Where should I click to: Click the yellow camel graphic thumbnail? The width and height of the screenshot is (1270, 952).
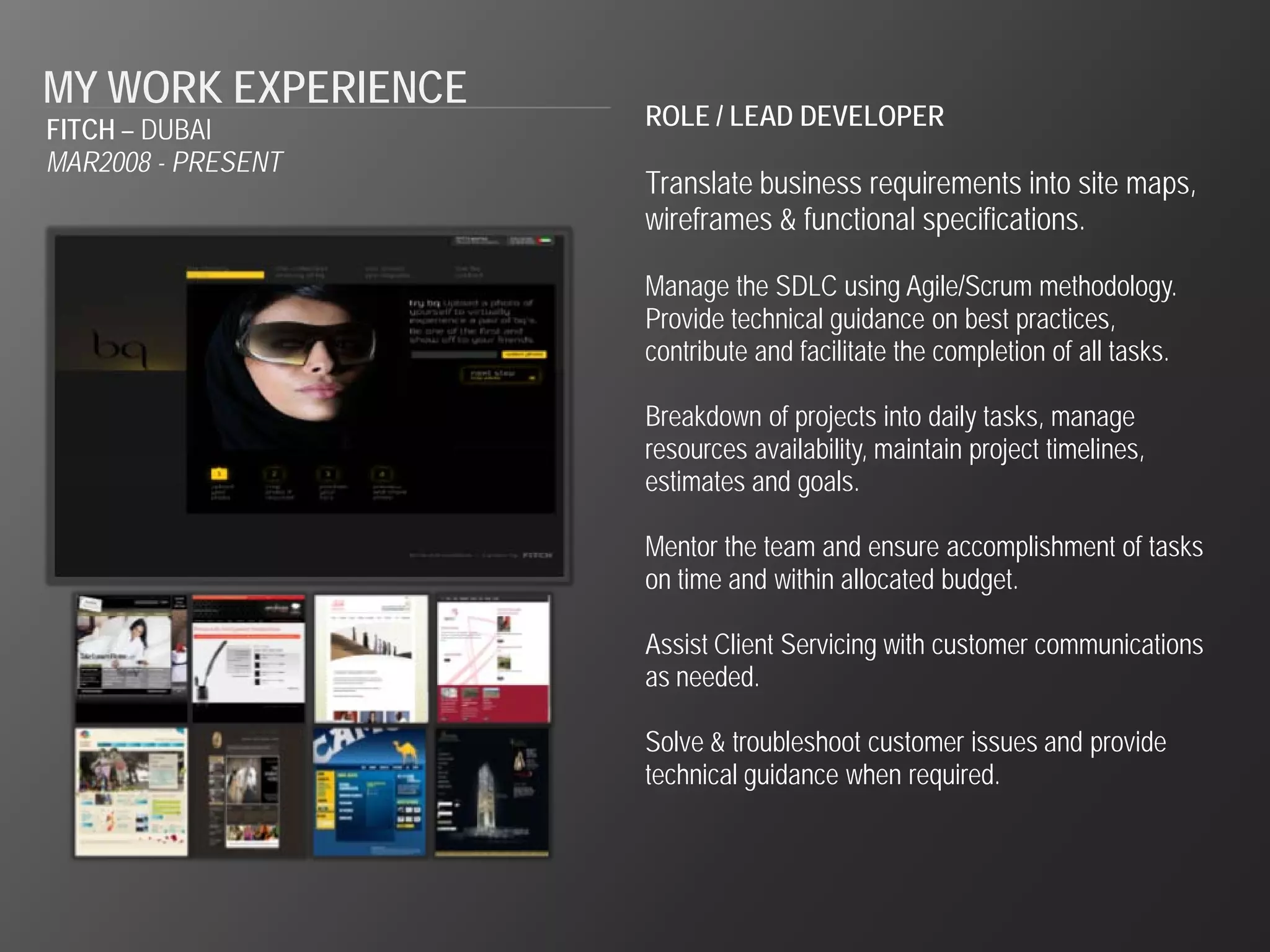[x=407, y=751]
